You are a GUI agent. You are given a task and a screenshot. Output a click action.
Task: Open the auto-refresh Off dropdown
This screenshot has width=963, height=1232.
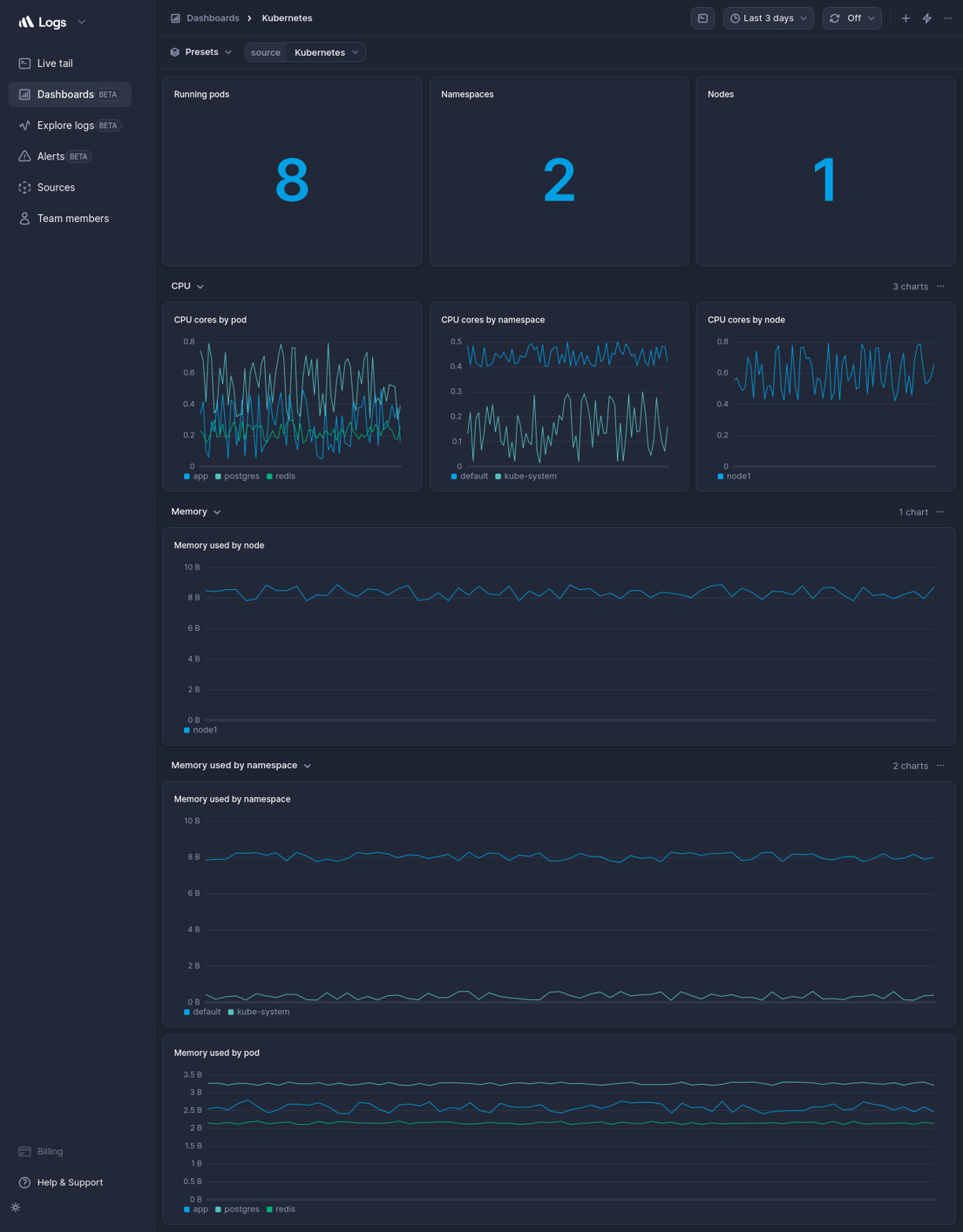(x=851, y=18)
